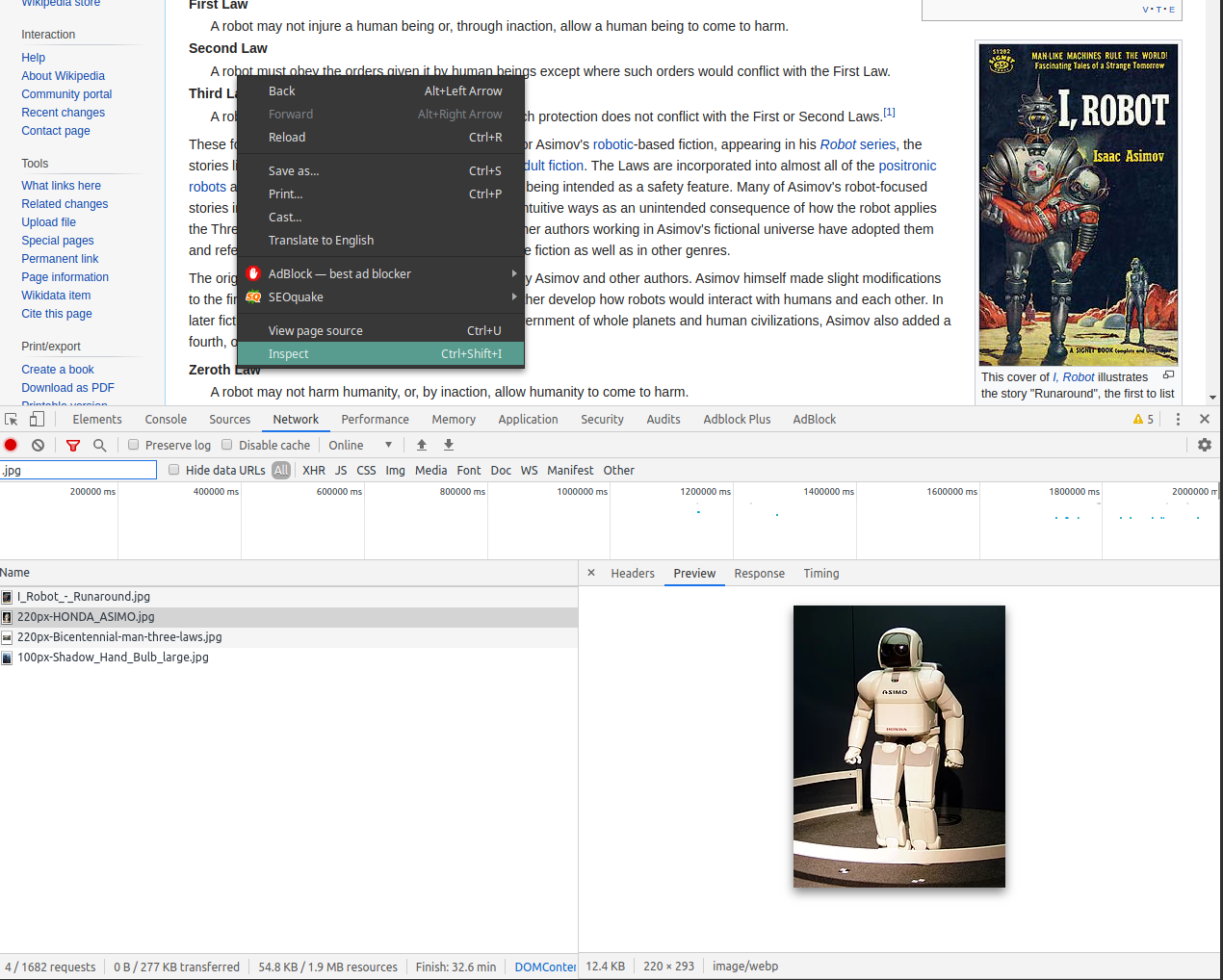
Task: Filter requests by Font type
Action: (469, 471)
